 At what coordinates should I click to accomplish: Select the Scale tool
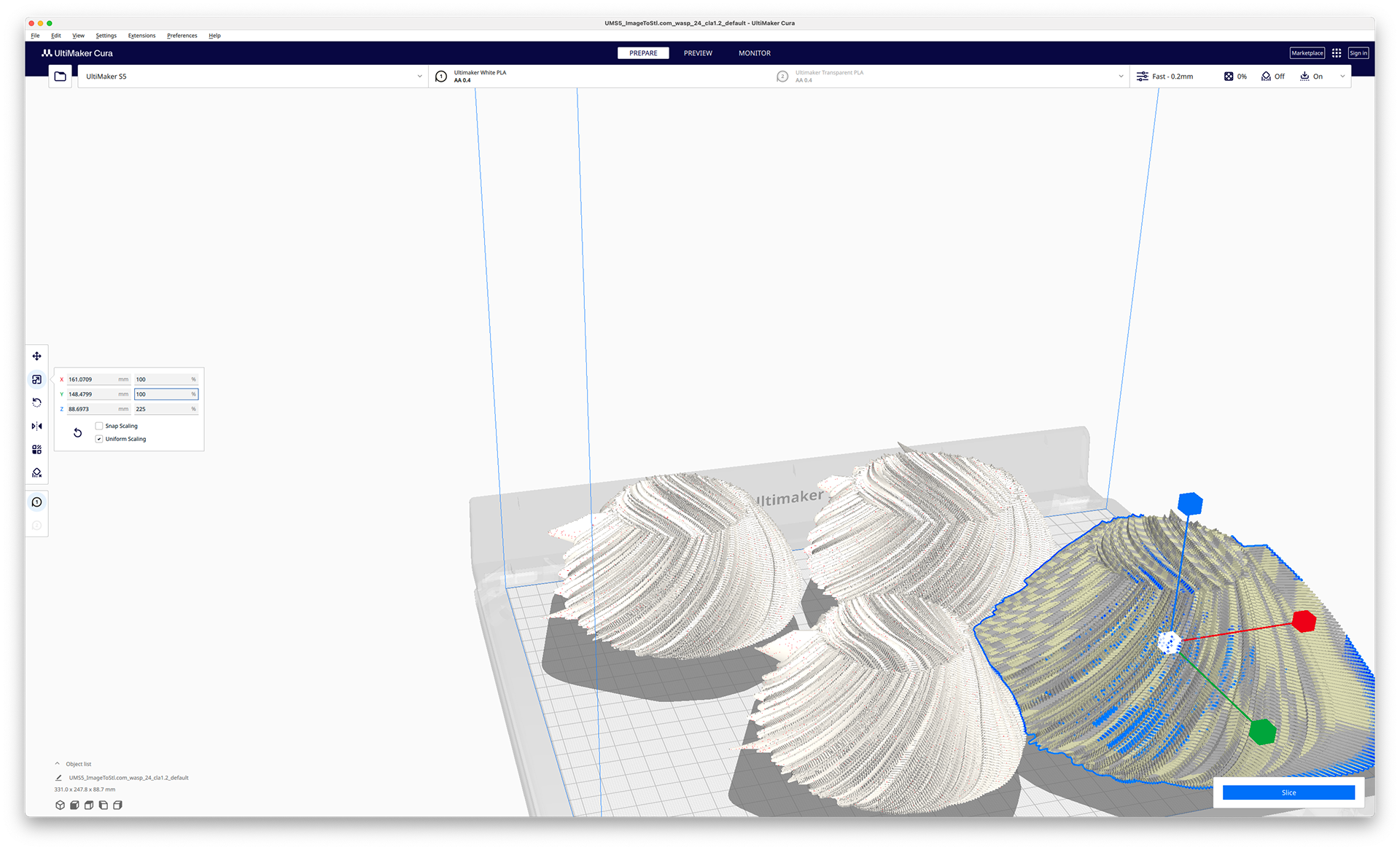click(x=36, y=380)
